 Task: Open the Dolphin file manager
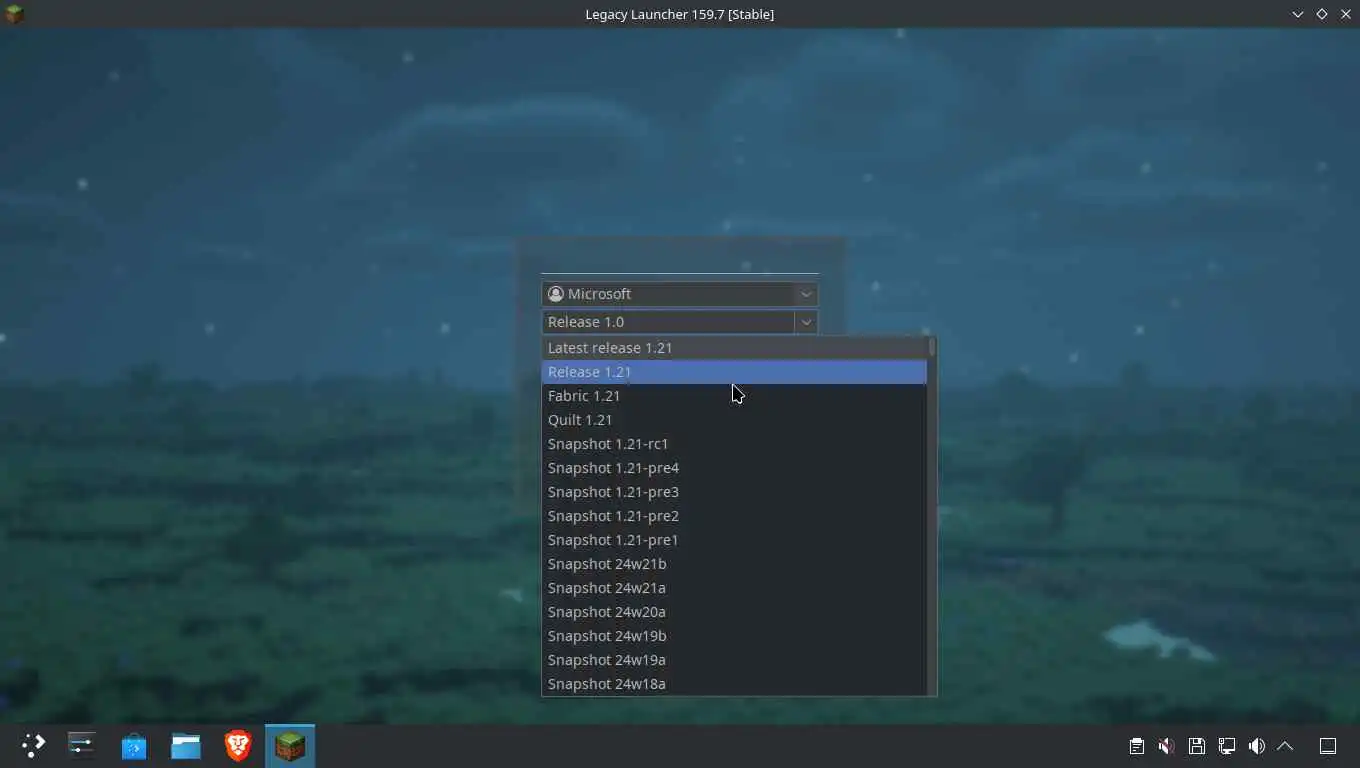click(x=186, y=745)
